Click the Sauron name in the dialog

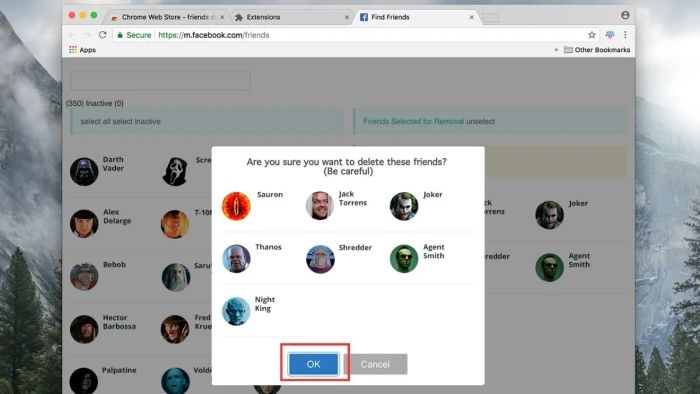click(x=270, y=195)
